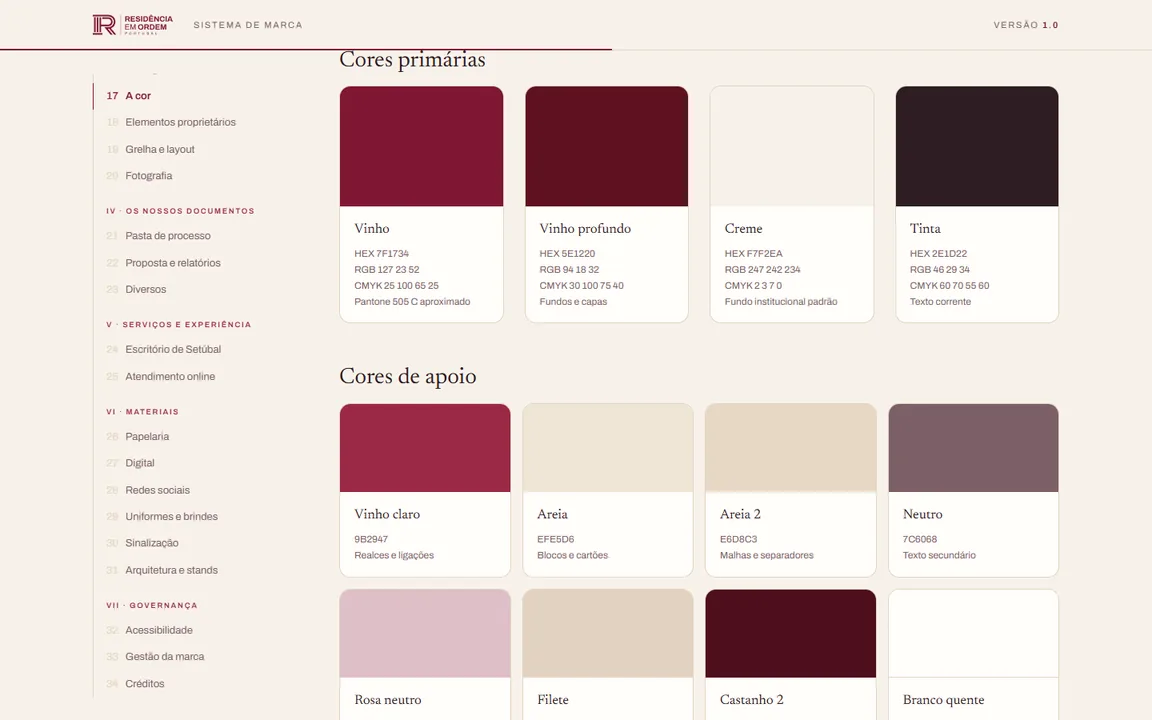
Task: Go to Elementos proprietários in sidebar
Action: (180, 122)
